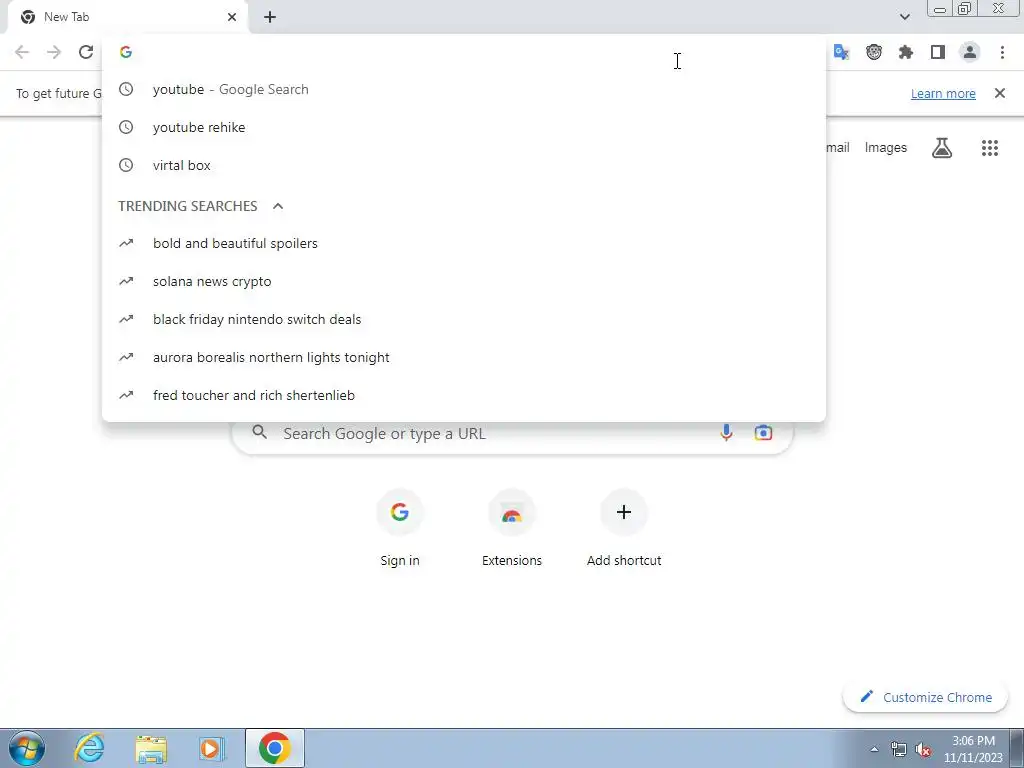Dismiss the info bar with X
1024x768 pixels.
pos(999,93)
